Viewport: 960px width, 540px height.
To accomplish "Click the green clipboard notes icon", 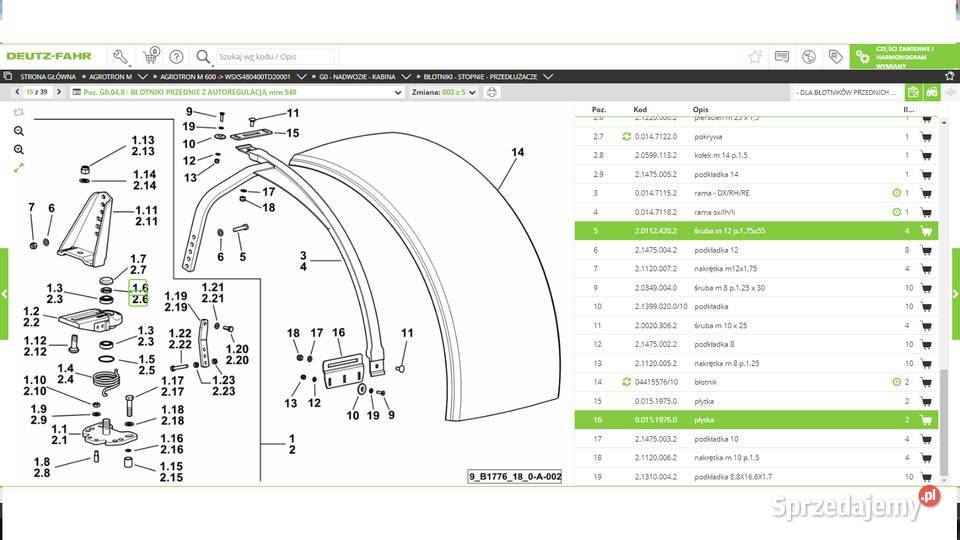I will point(913,92).
